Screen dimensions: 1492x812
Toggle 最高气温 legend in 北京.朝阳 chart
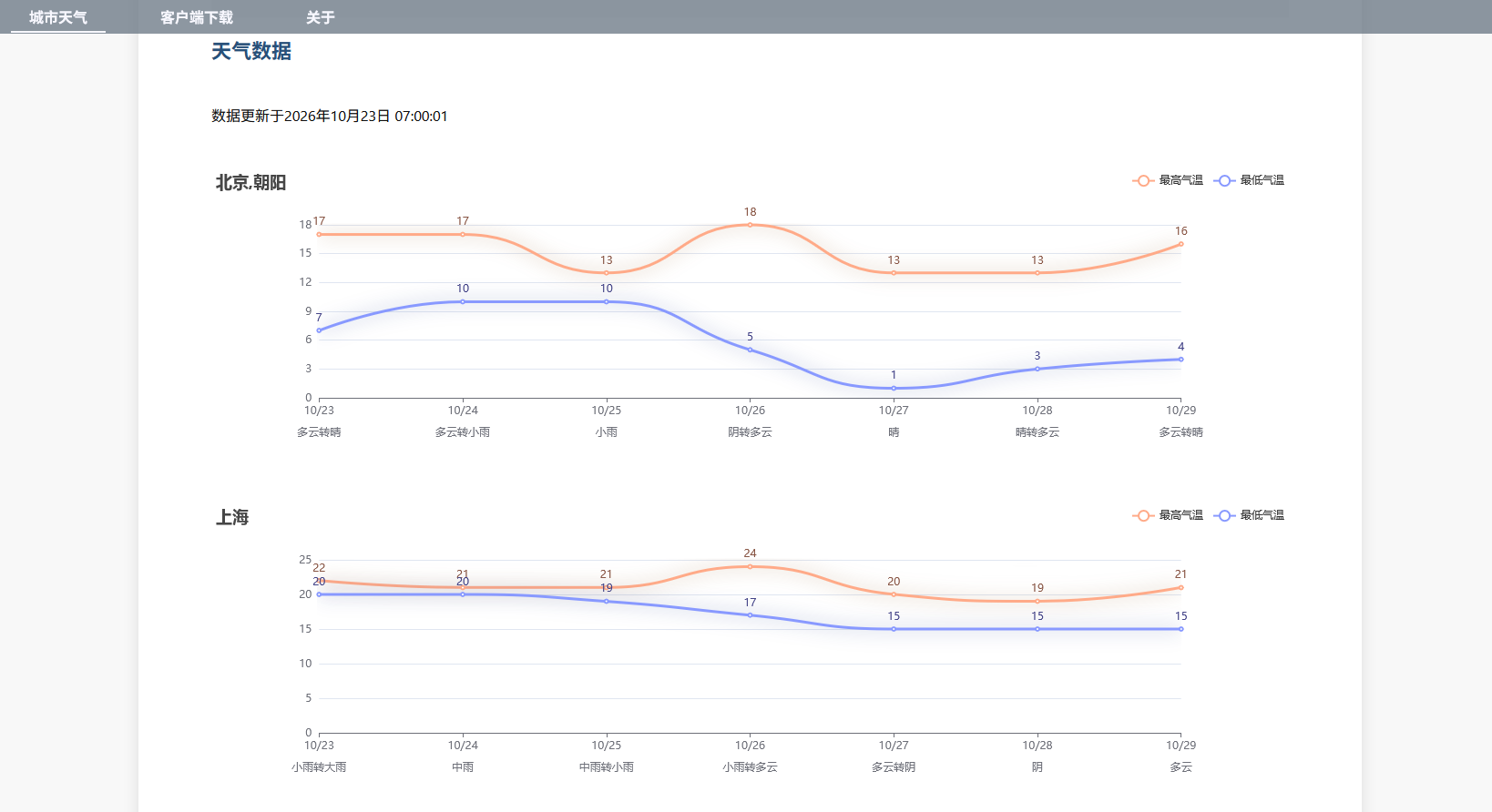[1168, 180]
